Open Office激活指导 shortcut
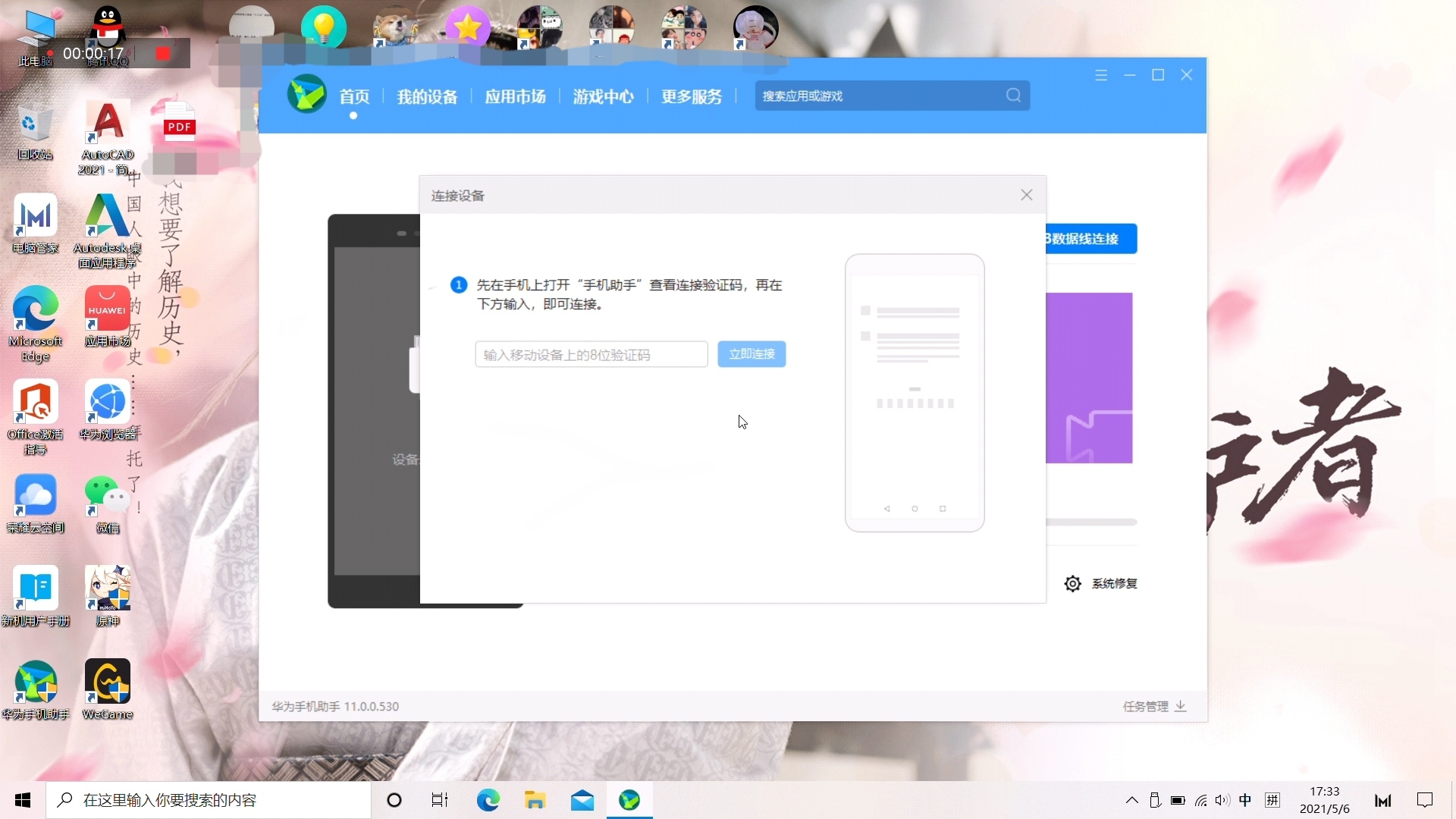The height and width of the screenshot is (819, 1456). tap(36, 417)
